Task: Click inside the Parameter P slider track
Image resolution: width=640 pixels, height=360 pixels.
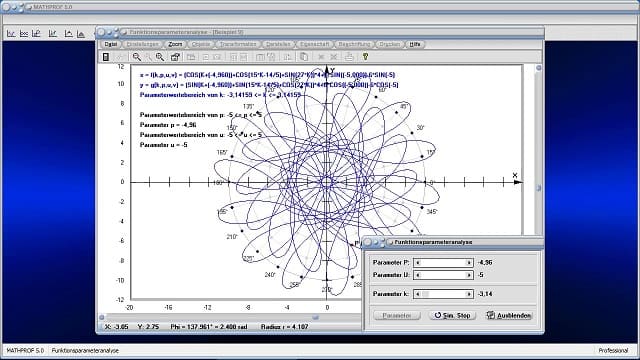Action: tap(443, 263)
